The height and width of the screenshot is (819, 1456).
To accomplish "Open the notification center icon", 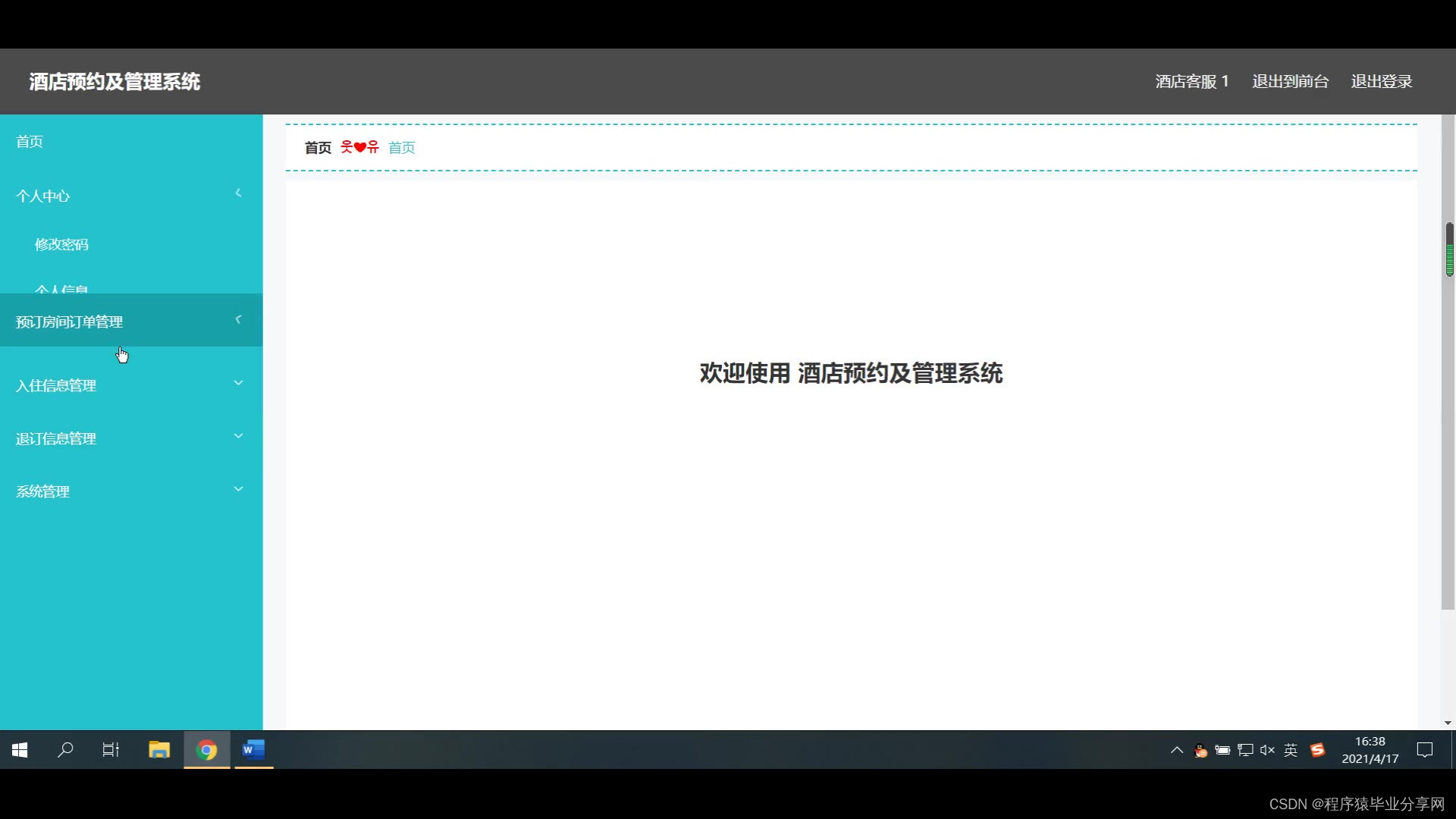I will tap(1425, 750).
